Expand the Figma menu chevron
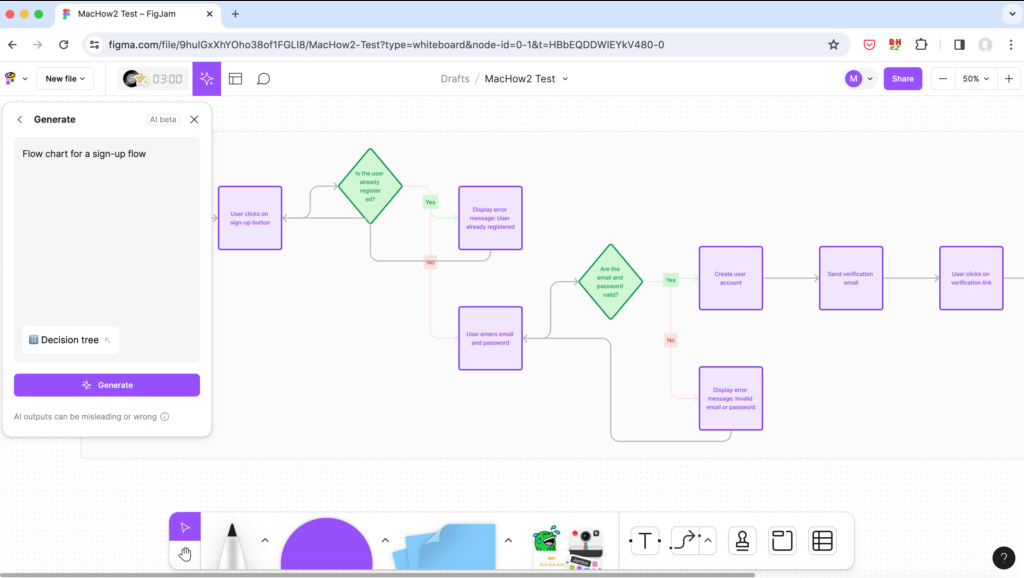 pos(25,78)
